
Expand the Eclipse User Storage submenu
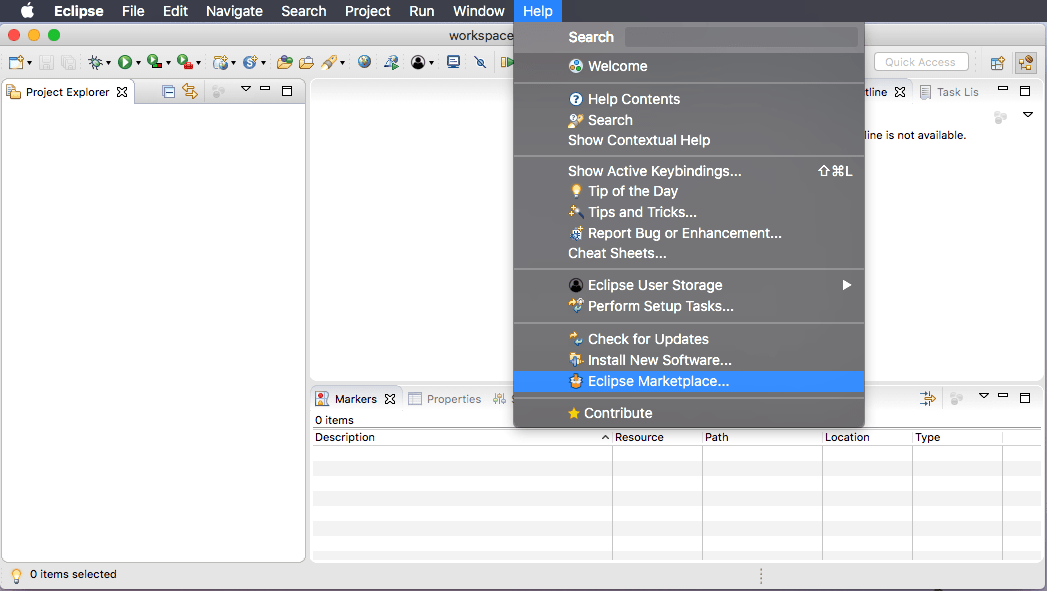click(x=846, y=285)
